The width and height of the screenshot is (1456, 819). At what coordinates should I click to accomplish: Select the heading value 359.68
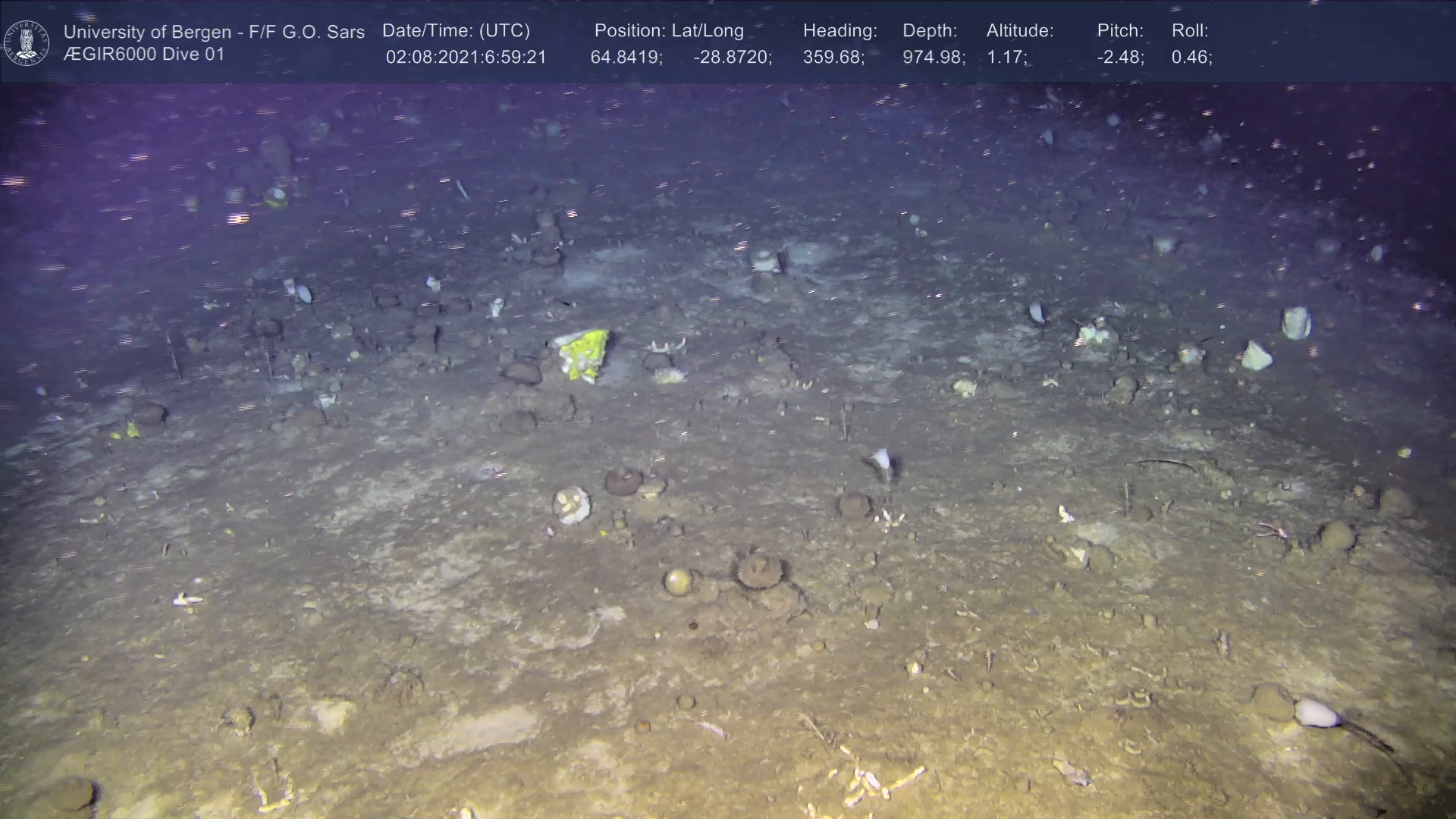click(x=833, y=58)
